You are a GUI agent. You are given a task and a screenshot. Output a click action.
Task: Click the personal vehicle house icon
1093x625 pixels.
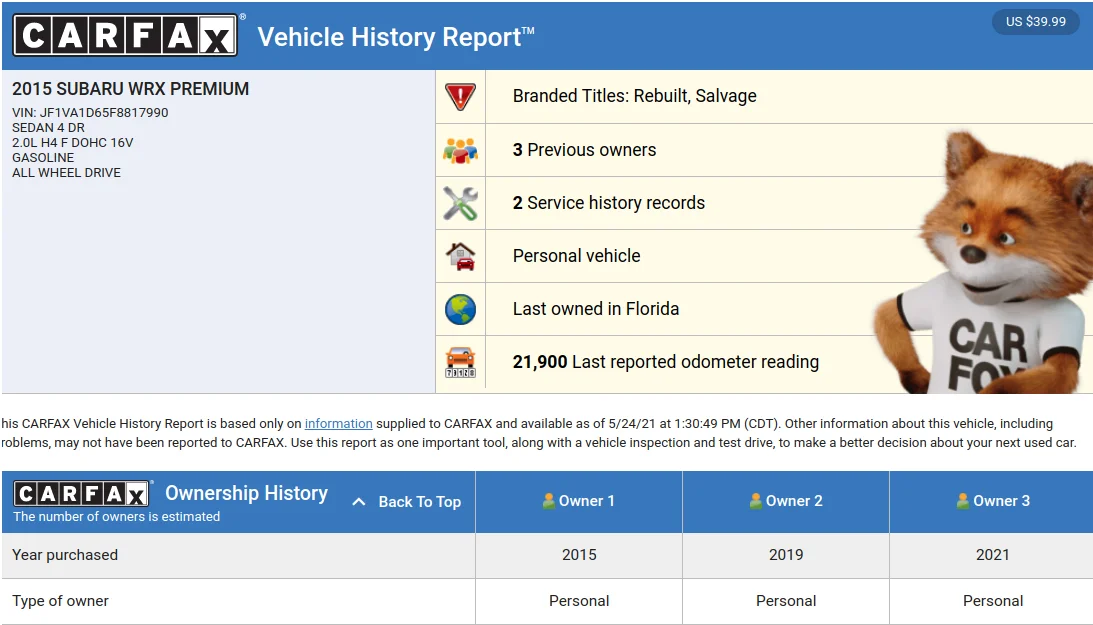point(460,256)
